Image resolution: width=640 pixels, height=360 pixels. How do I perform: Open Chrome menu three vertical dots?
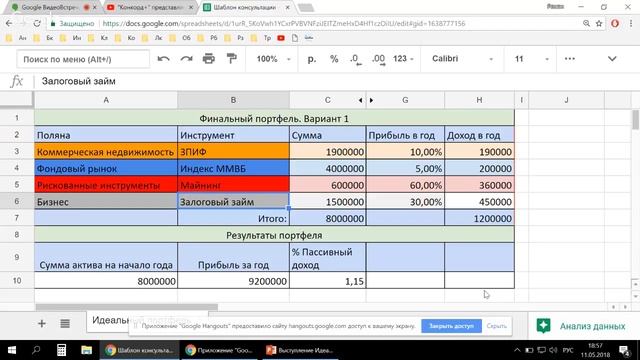[631, 24]
